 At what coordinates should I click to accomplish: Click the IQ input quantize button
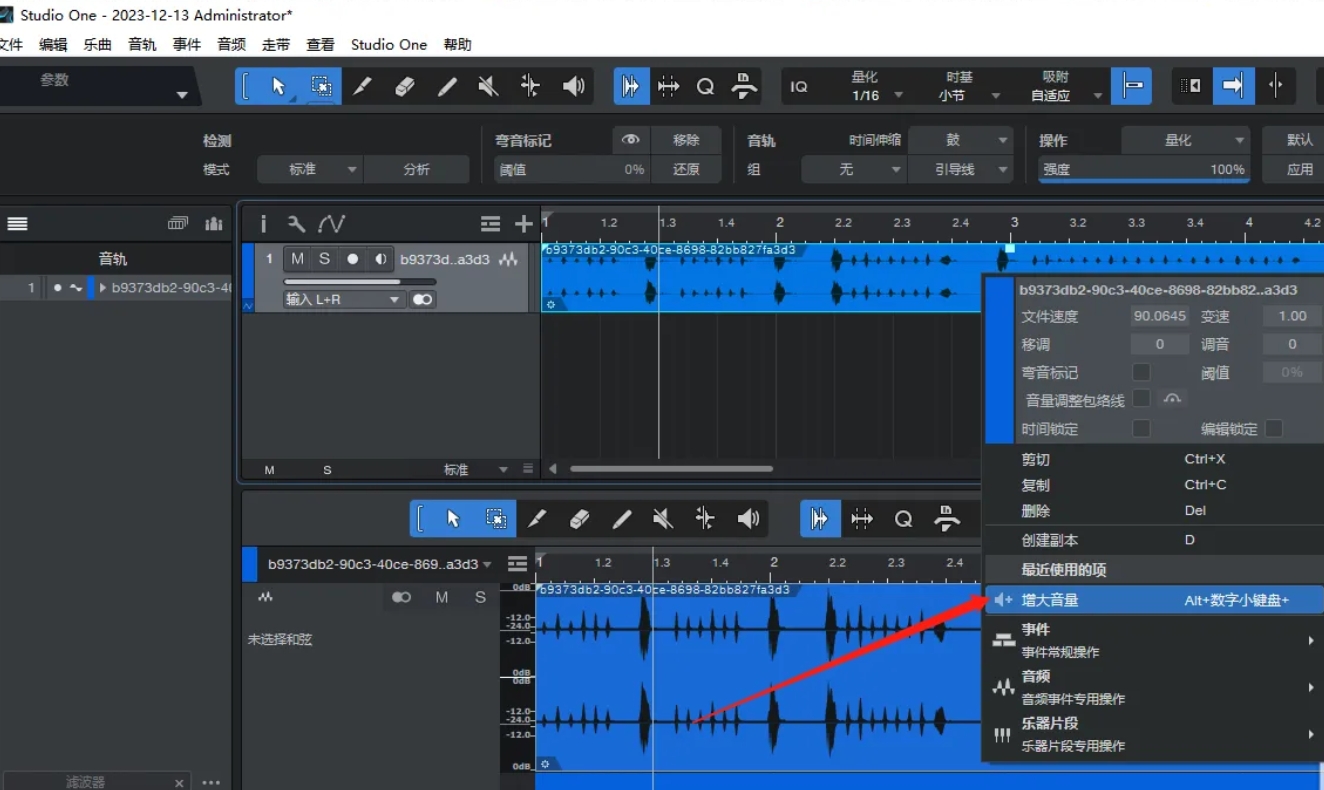pos(799,87)
